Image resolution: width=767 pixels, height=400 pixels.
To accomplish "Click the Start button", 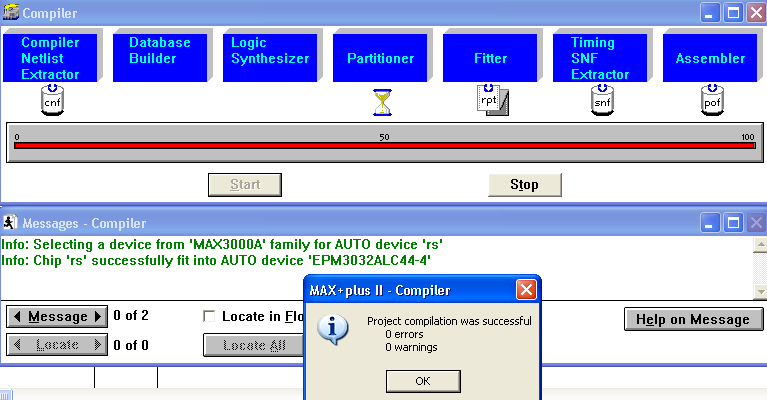I will pyautogui.click(x=245, y=185).
